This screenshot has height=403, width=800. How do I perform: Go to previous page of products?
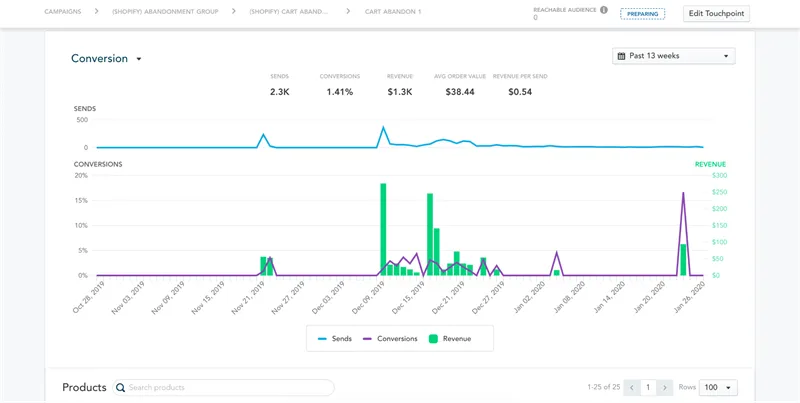[632, 388]
